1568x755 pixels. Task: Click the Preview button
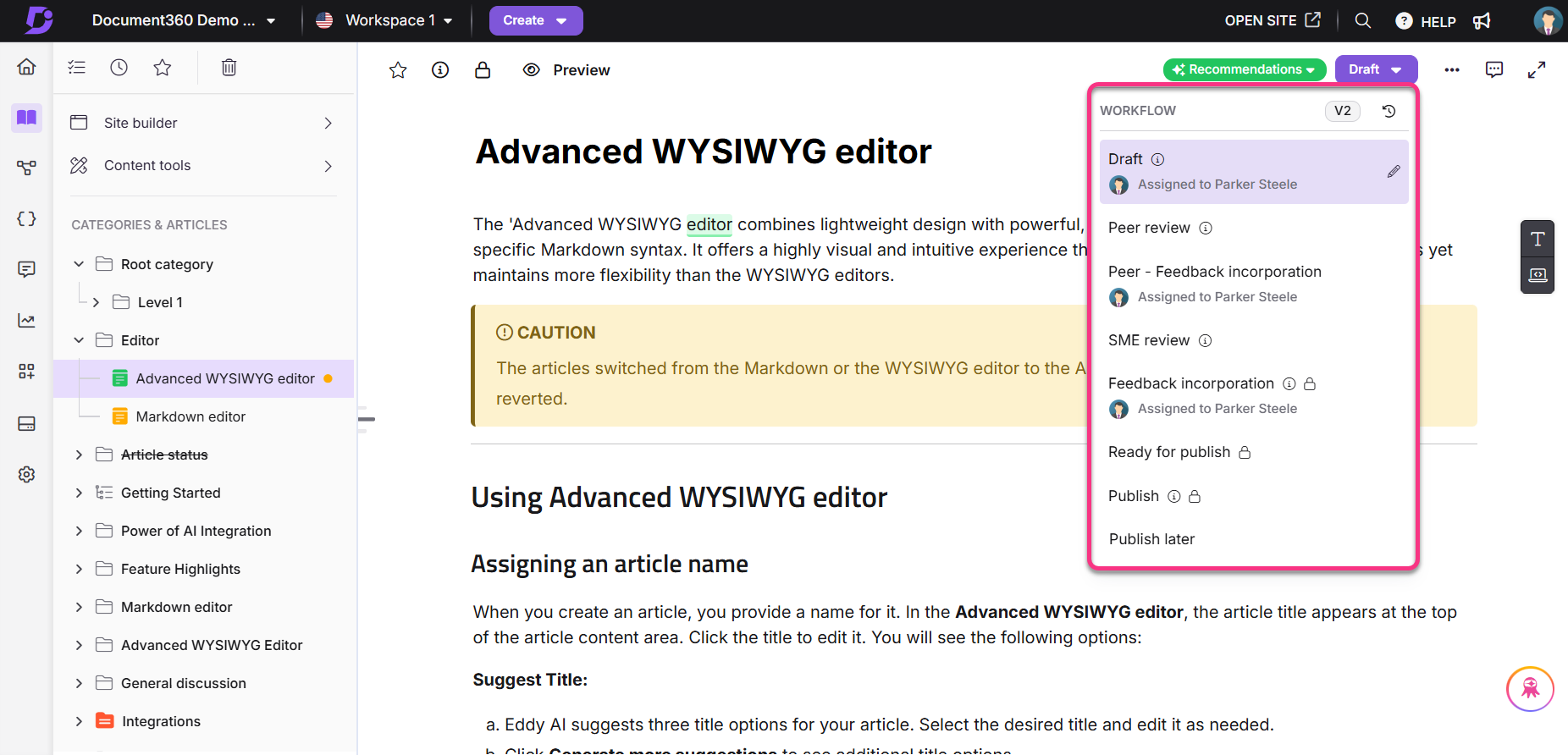(x=566, y=70)
